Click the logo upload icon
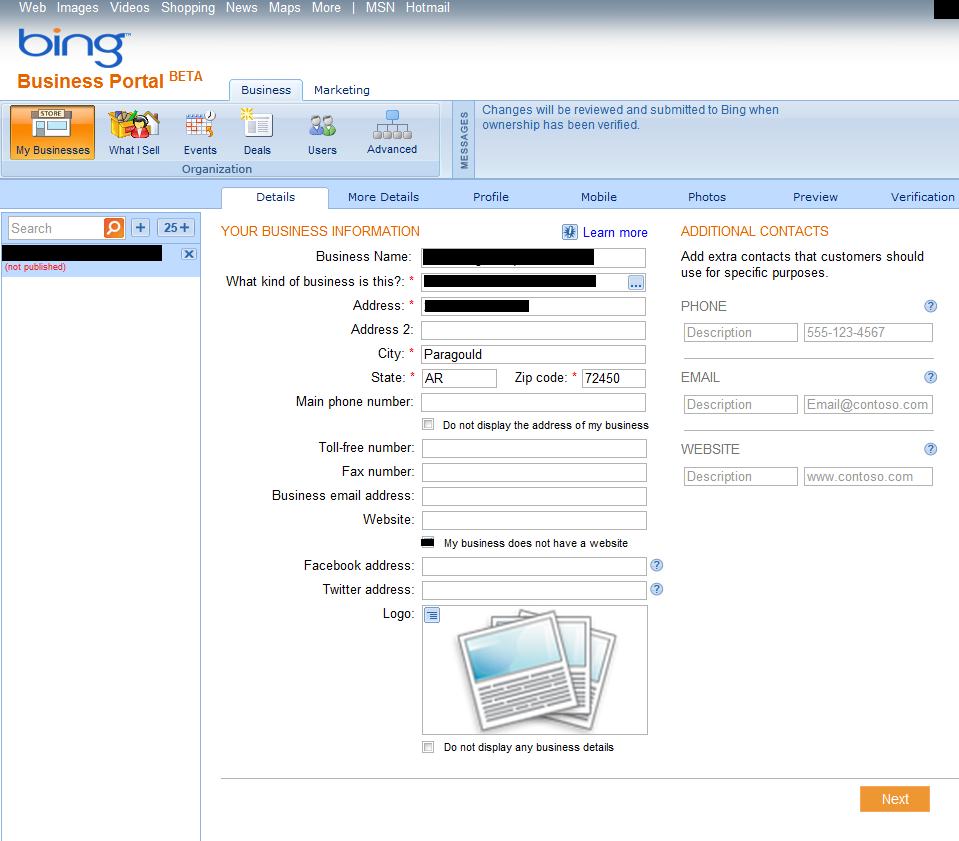Viewport: 959px width, 841px height. click(x=432, y=615)
